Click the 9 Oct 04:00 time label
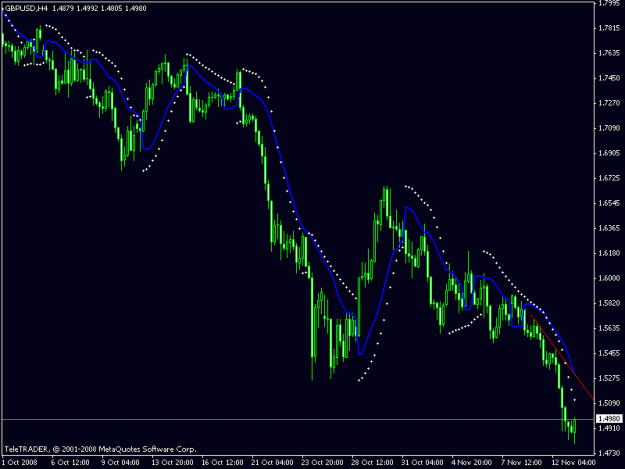The height and width of the screenshot is (469, 625). (120, 463)
